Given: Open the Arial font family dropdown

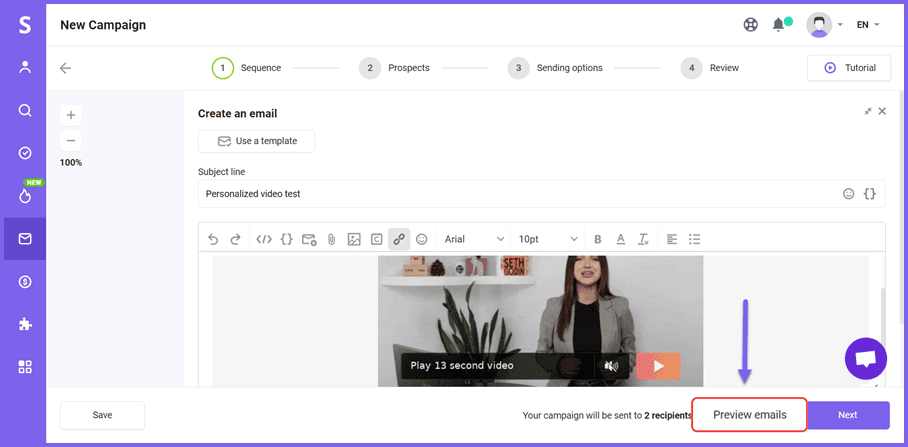Looking at the screenshot, I should [473, 239].
